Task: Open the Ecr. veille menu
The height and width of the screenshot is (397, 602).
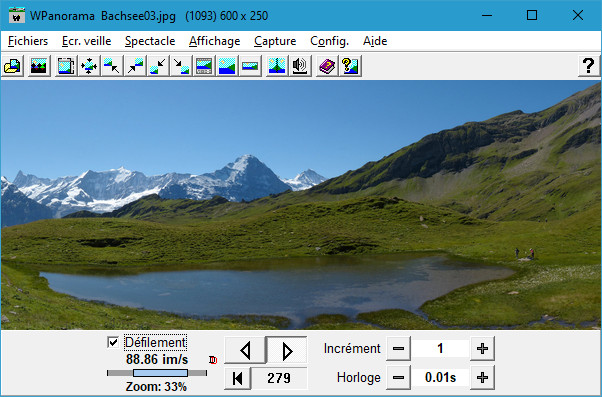Action: [x=86, y=41]
